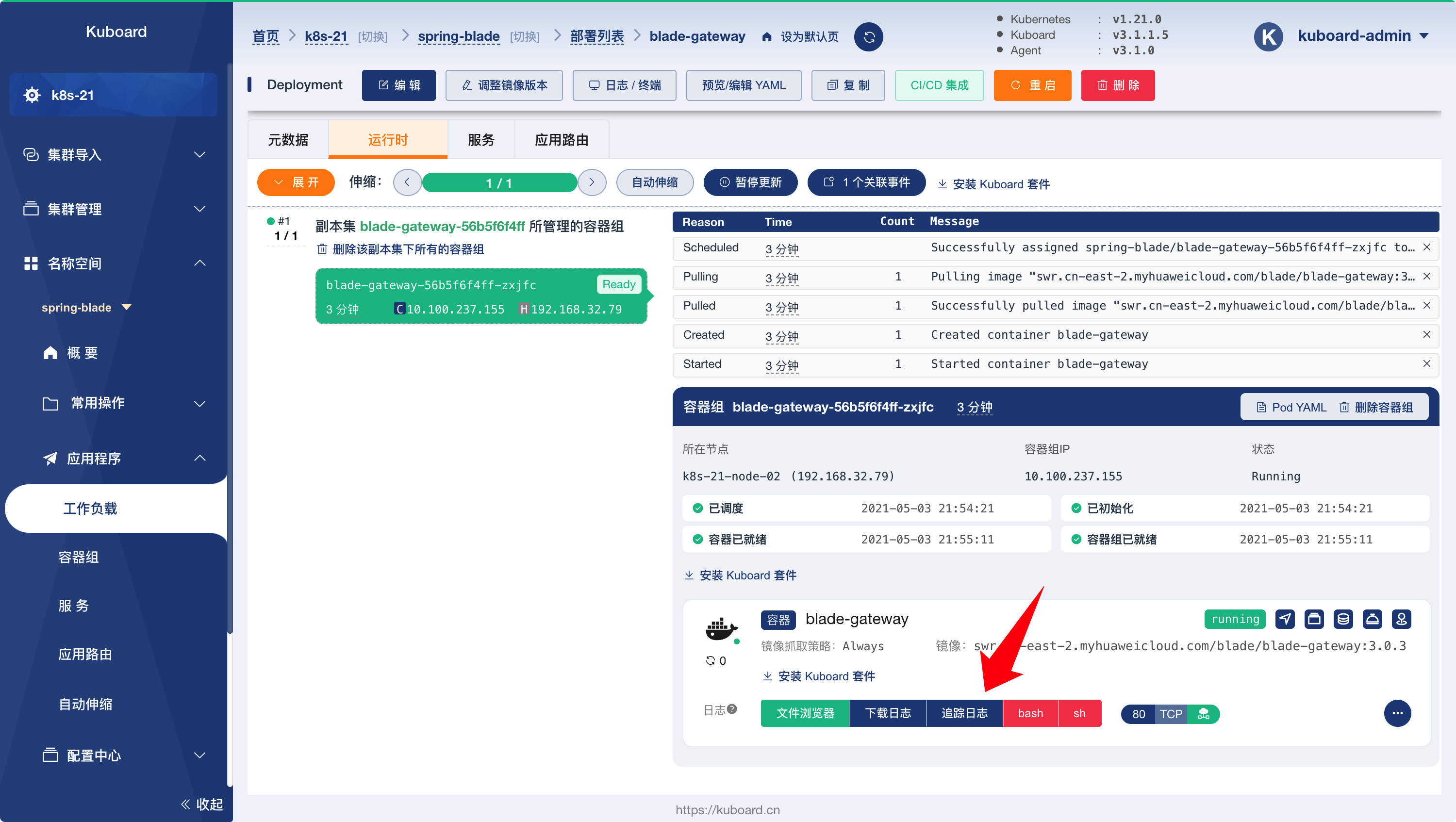
Task: Click the orange 展开 expand button
Action: click(296, 182)
